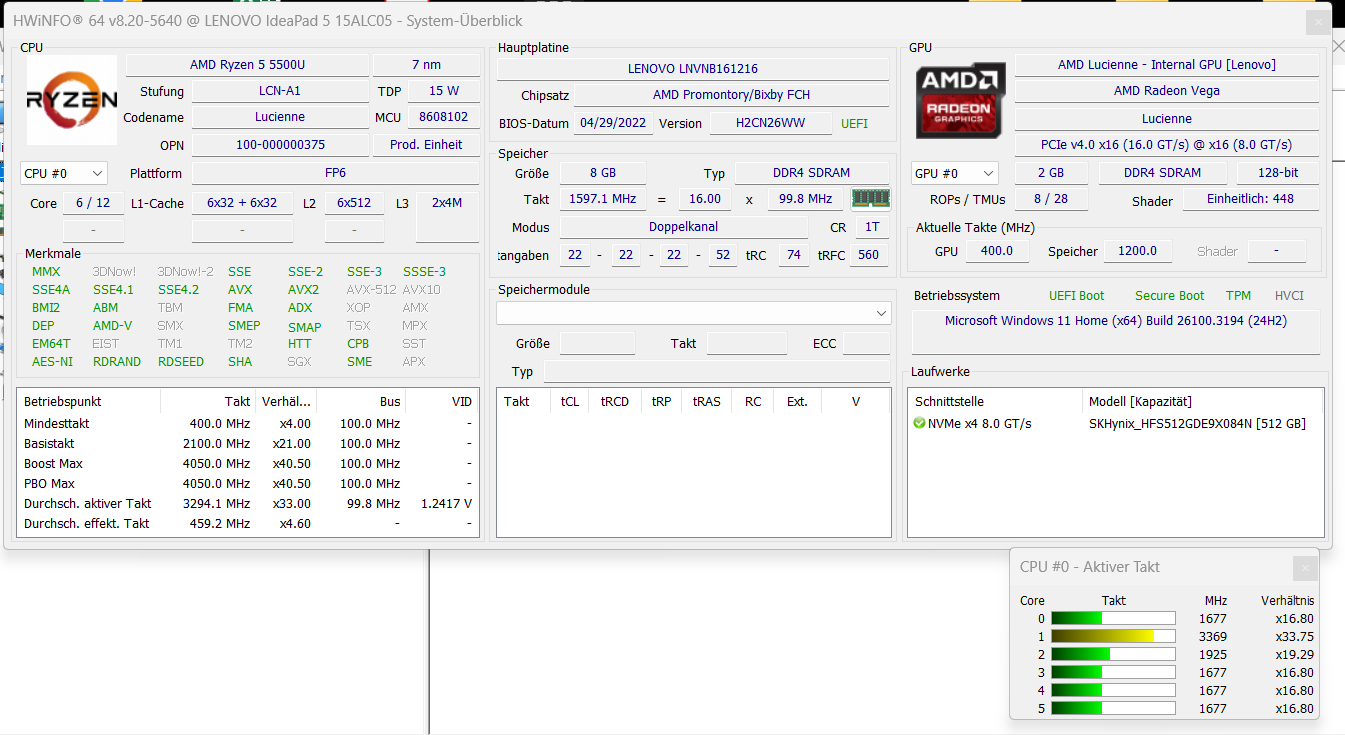Click the TDP 15 W field
Image resolution: width=1345 pixels, height=735 pixels.
point(443,91)
